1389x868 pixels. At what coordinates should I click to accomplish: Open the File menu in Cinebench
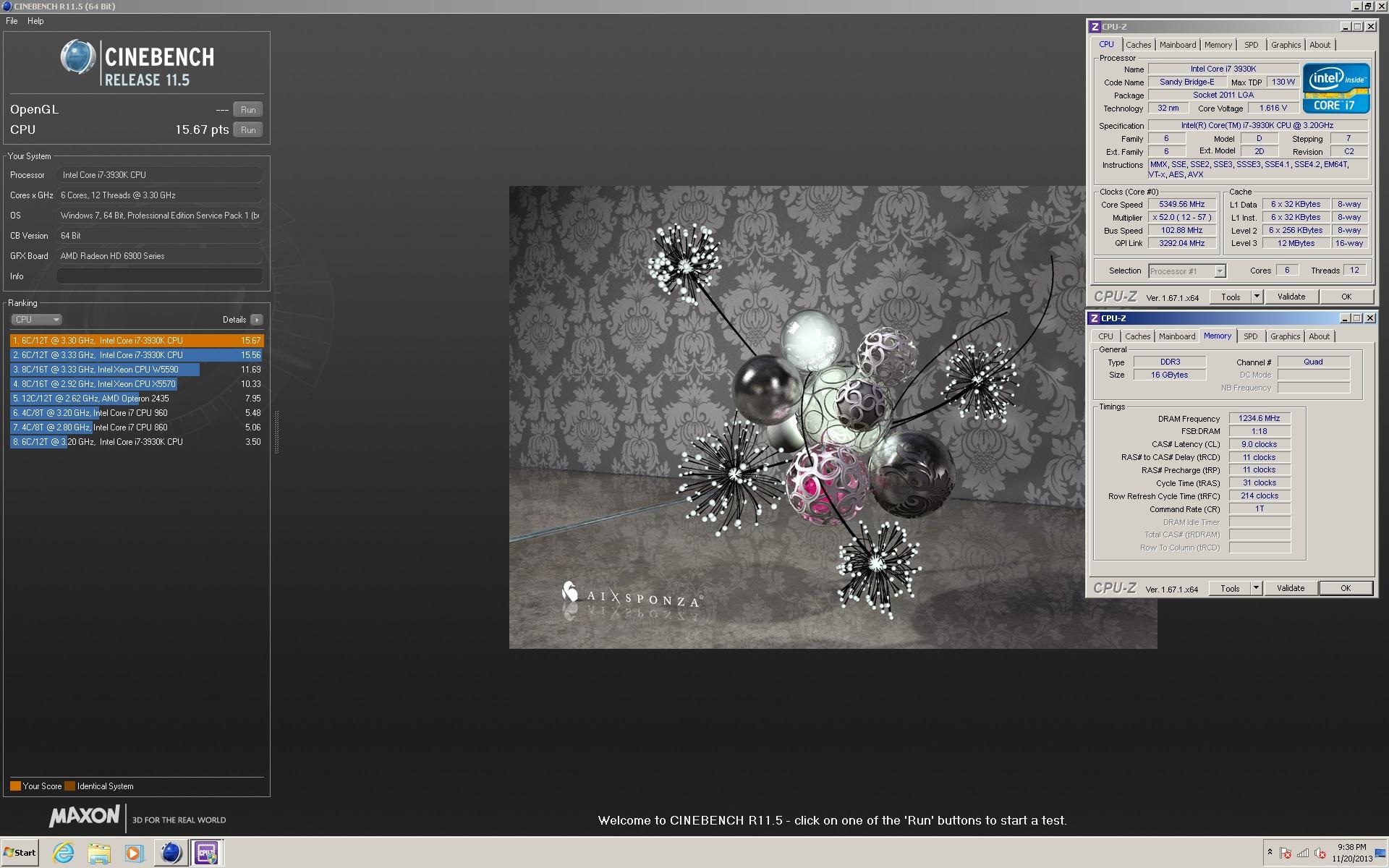click(12, 21)
